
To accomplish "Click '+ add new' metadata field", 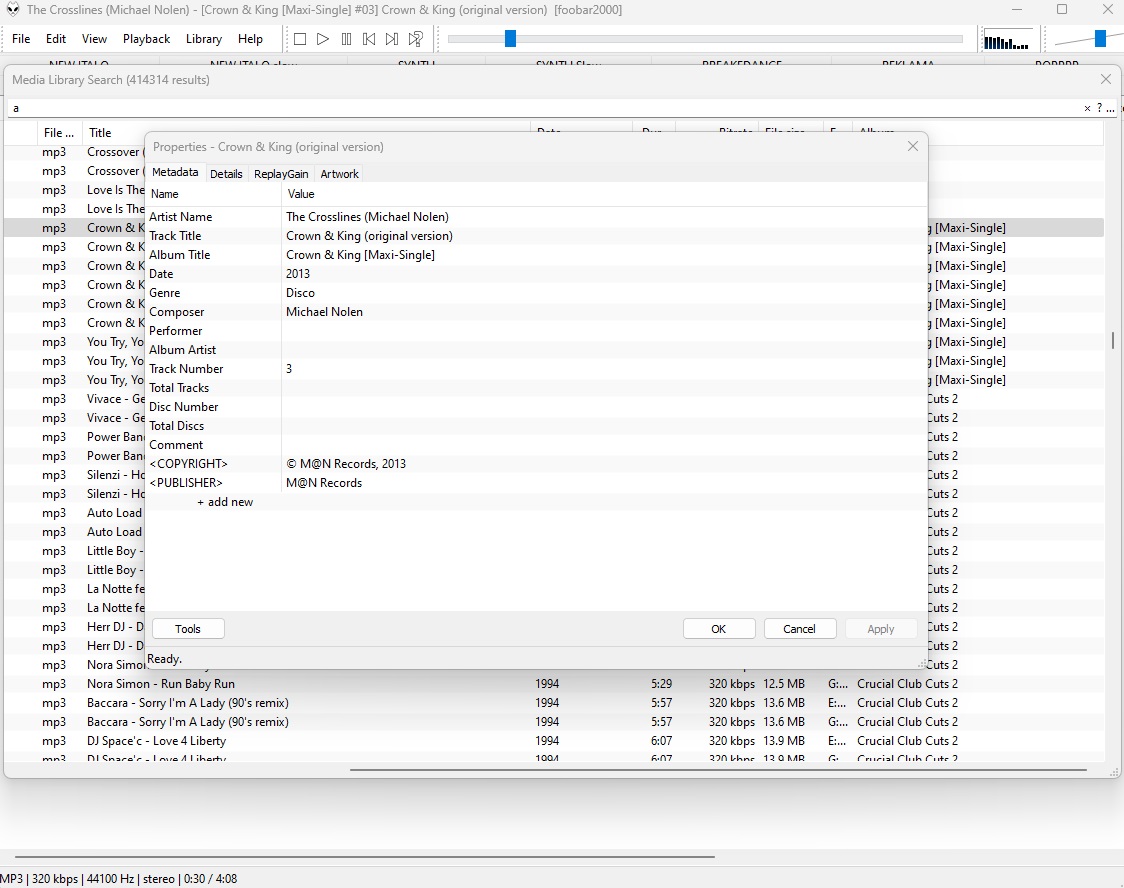I will coord(225,502).
